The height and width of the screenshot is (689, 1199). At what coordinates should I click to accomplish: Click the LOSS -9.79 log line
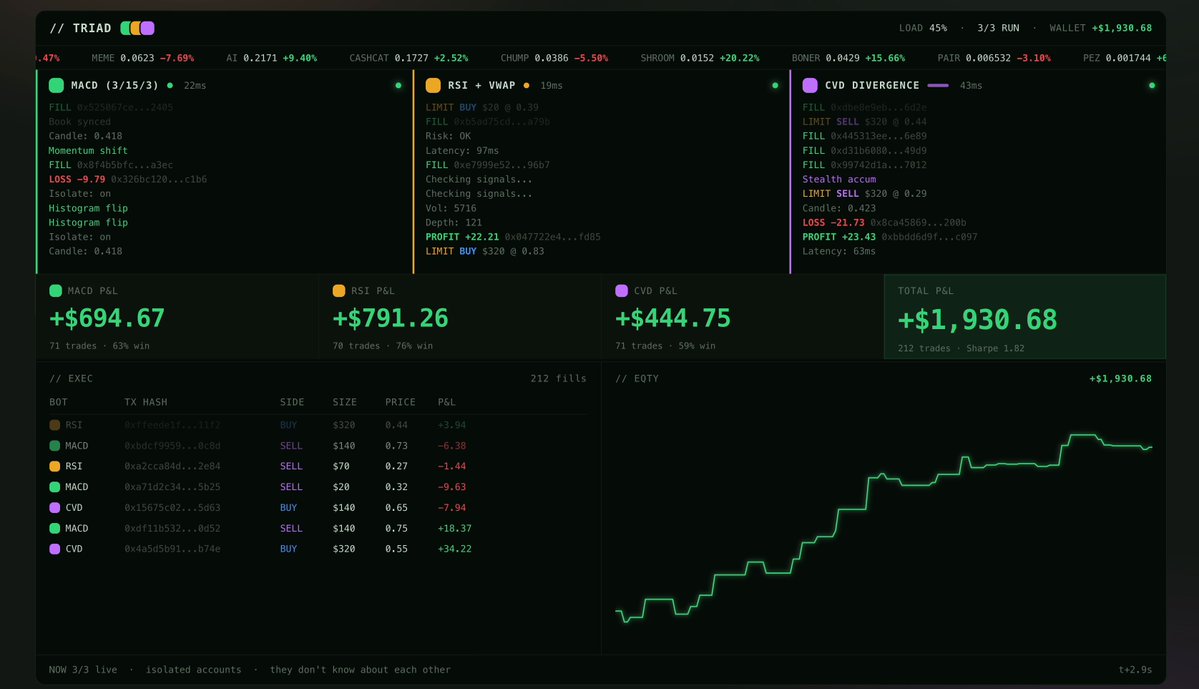128,180
